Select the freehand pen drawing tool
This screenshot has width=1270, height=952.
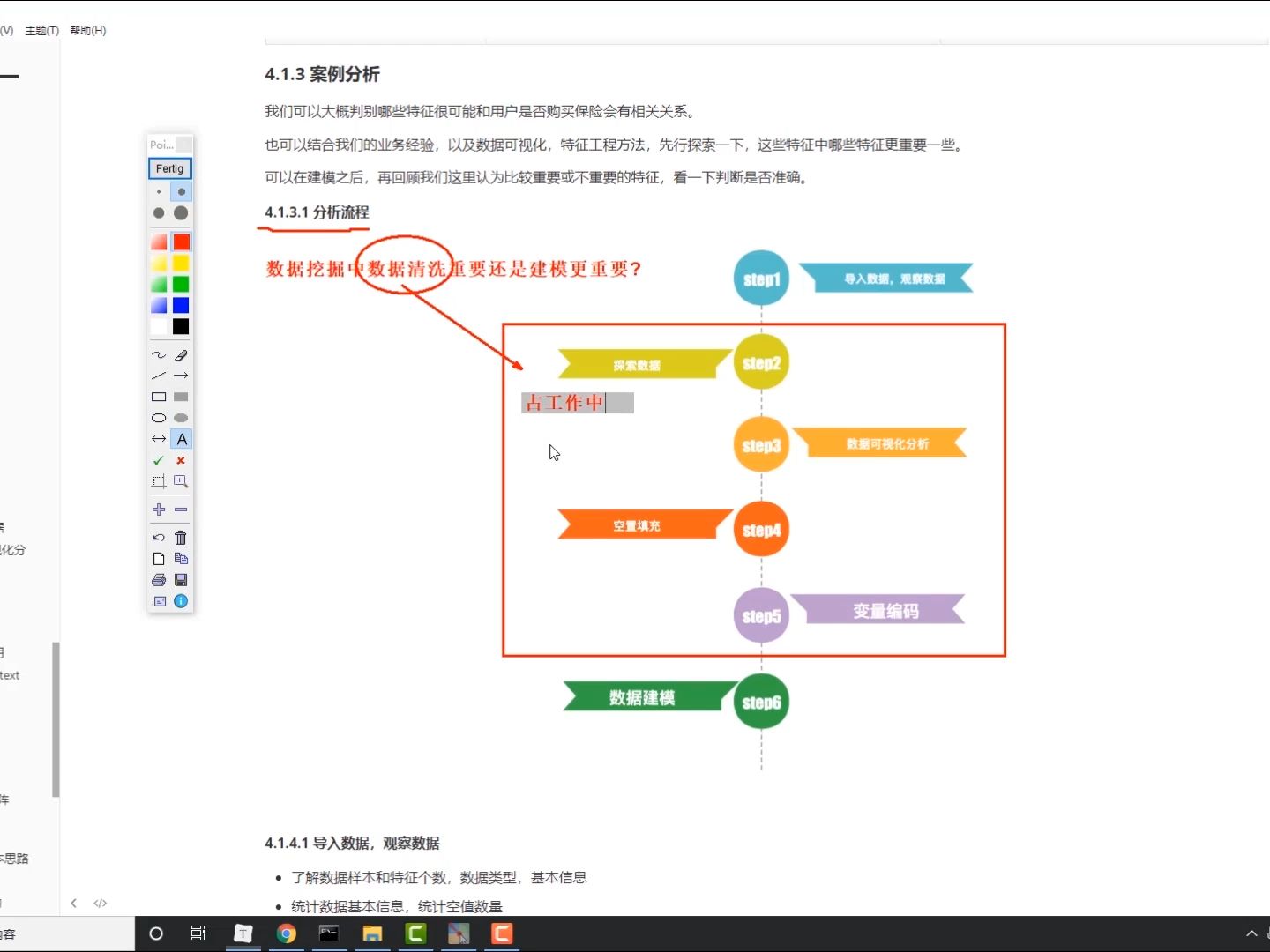click(x=159, y=355)
